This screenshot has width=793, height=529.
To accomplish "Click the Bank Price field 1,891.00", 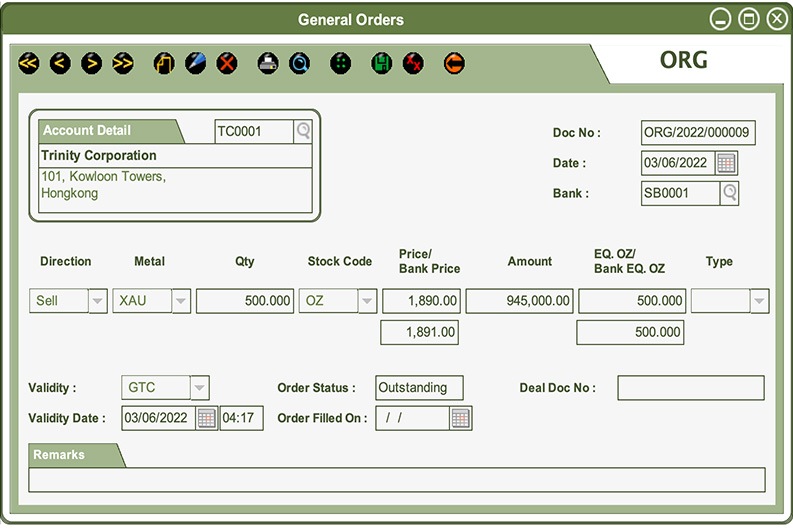I will click(x=419, y=332).
